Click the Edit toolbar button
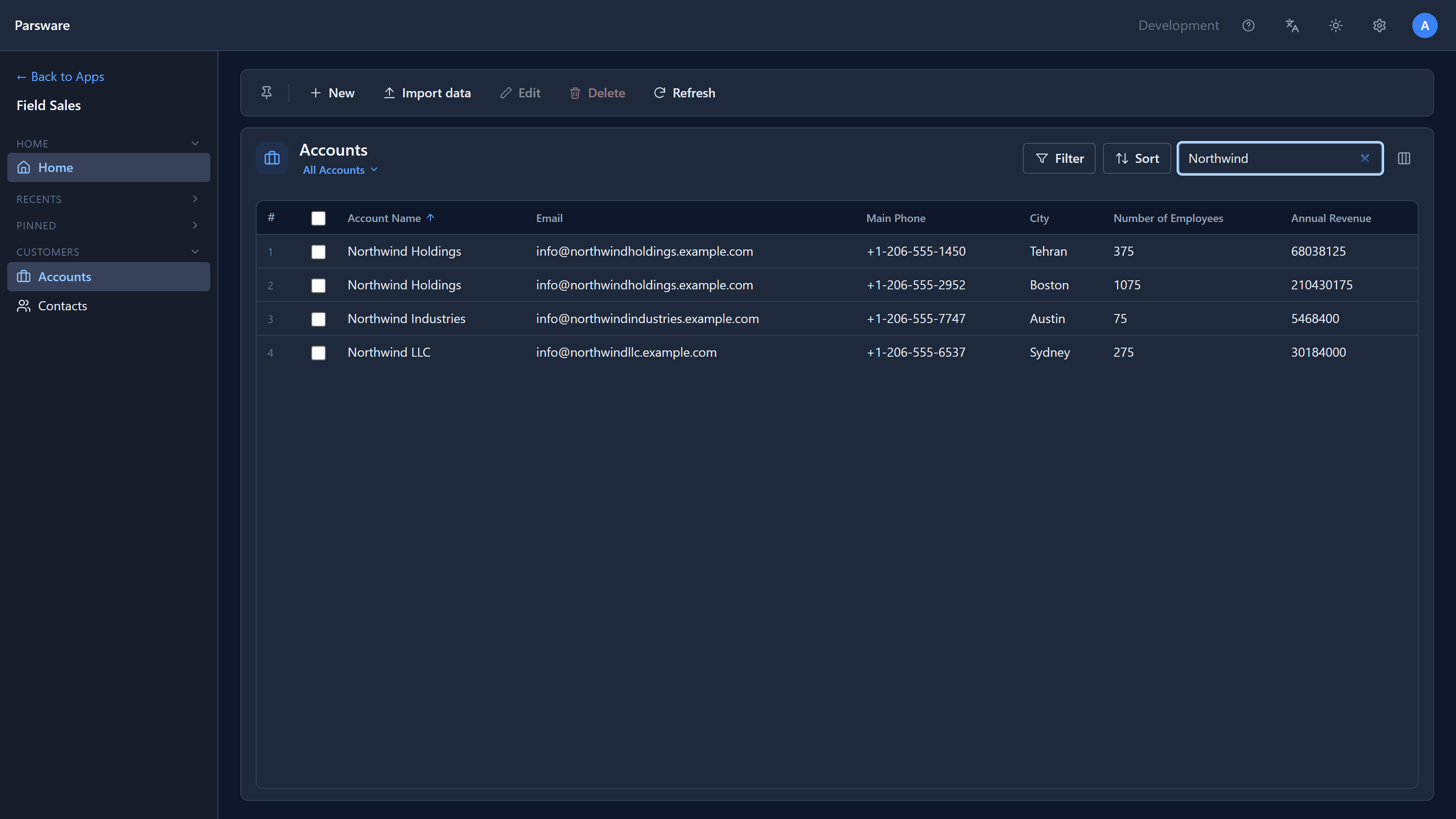The width and height of the screenshot is (1456, 819). coord(520,93)
